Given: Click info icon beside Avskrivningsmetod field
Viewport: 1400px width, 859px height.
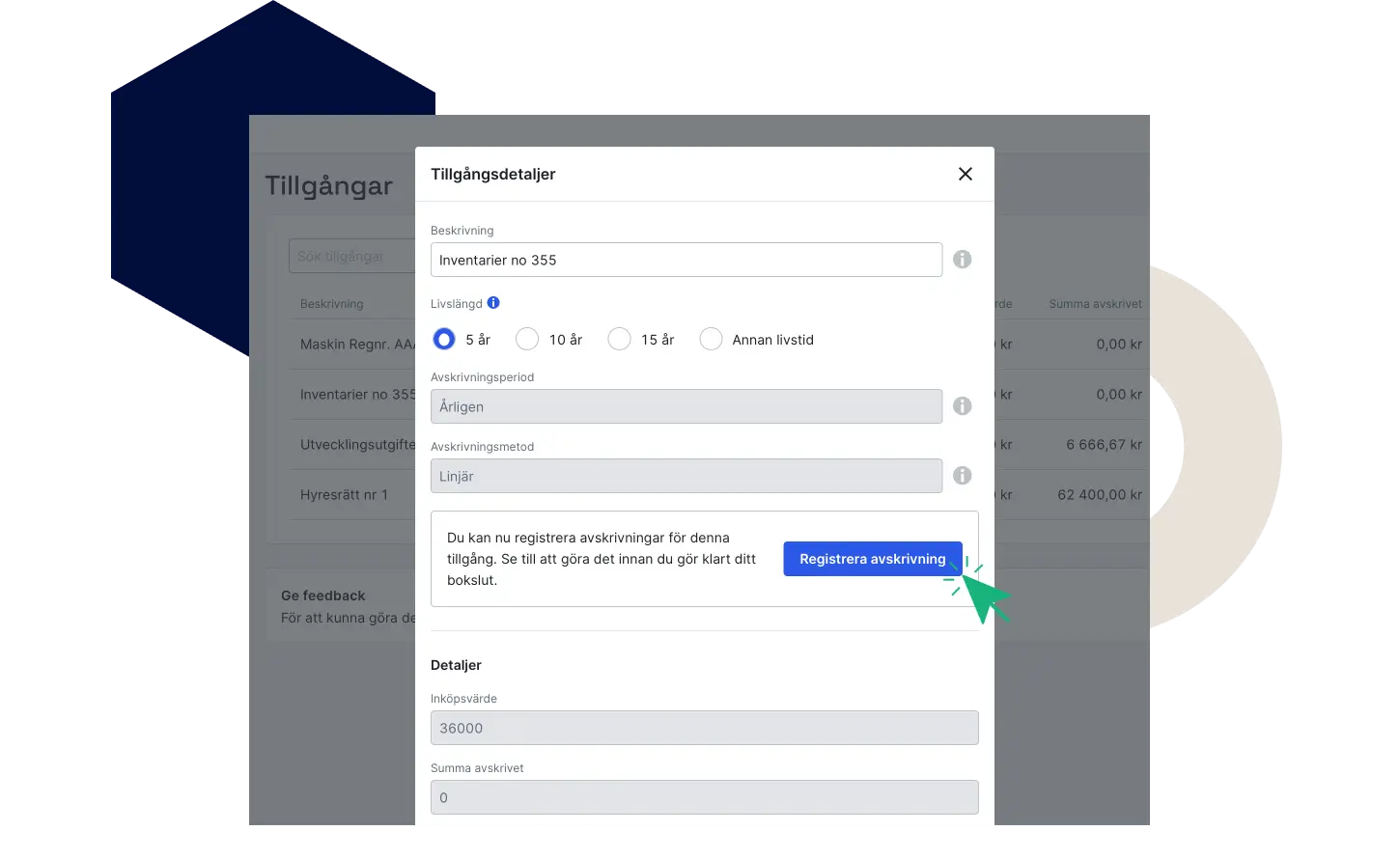Looking at the screenshot, I should 962,476.
